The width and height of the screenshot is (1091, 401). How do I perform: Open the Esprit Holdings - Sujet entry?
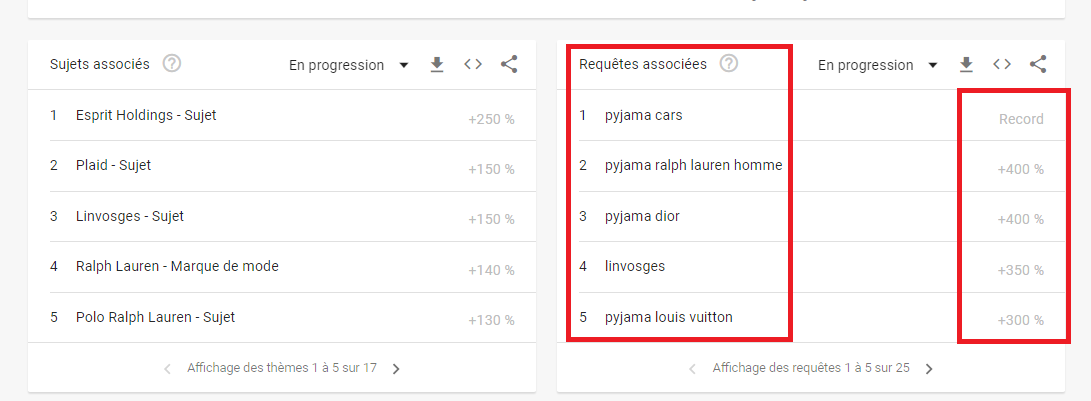click(282, 116)
